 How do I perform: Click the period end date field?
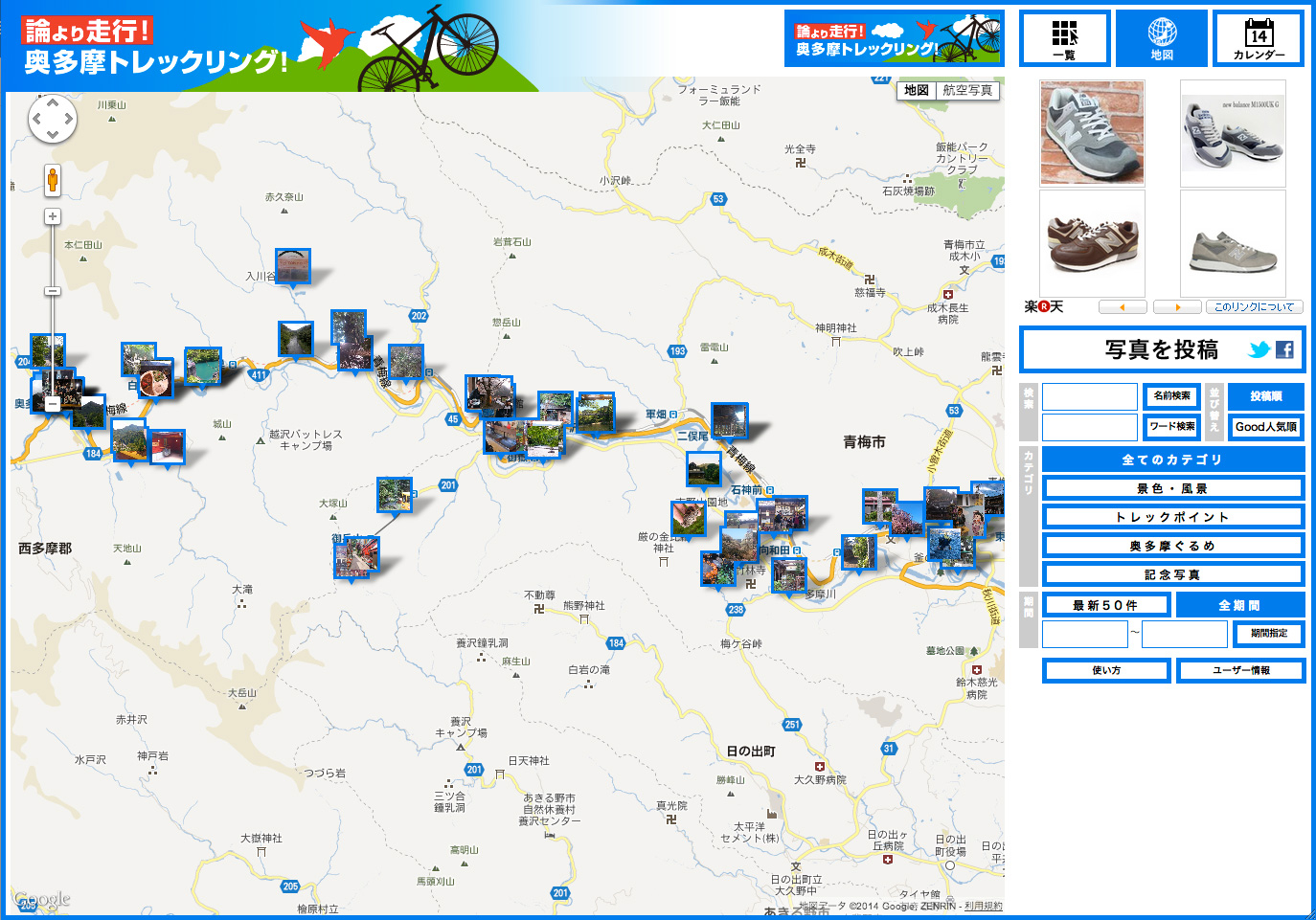pos(1185,634)
